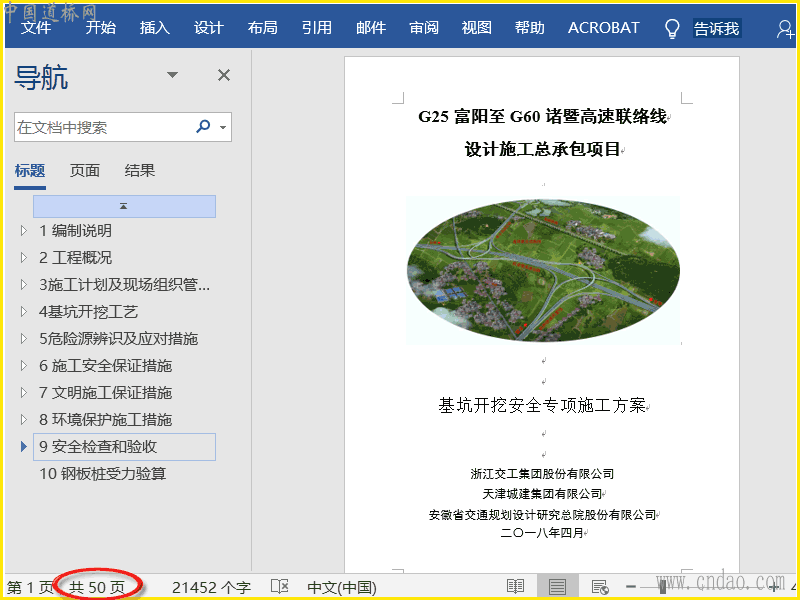The image size is (800, 600).
Task: Open search options dropdown arrow
Action: [x=223, y=128]
